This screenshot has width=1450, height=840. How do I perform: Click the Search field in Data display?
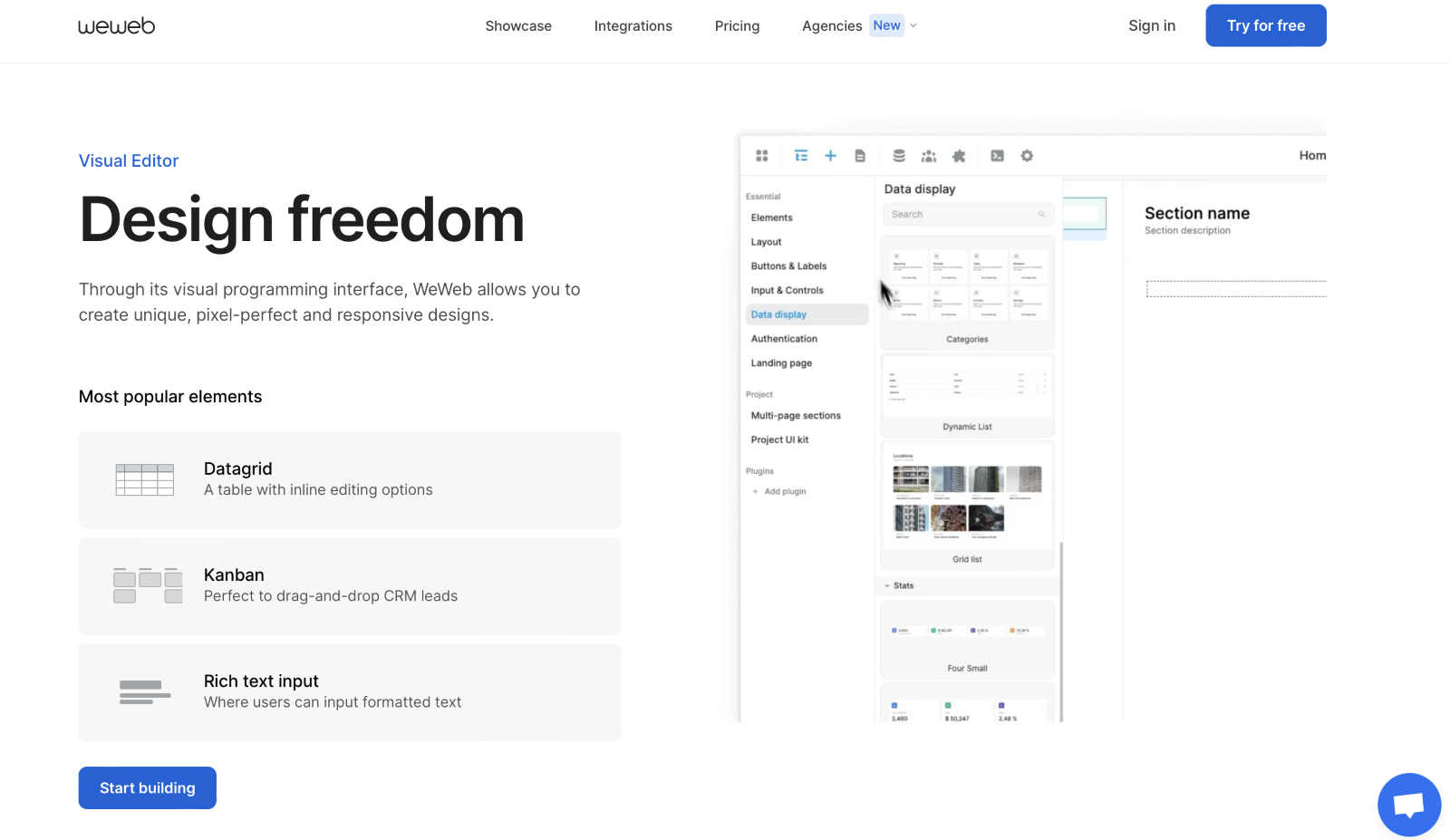(x=968, y=215)
